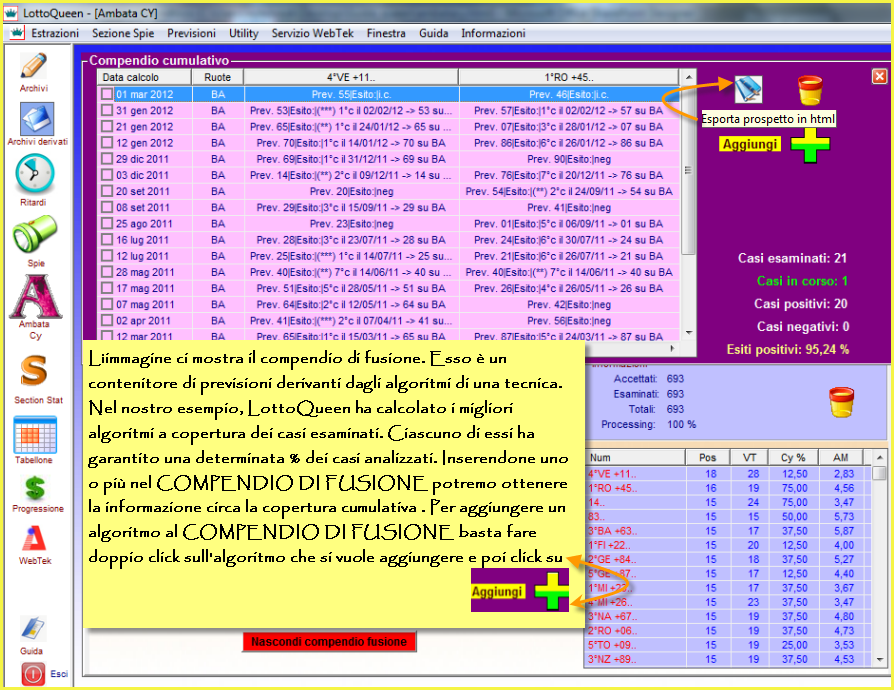The image size is (894, 690).
Task: Click the trash bucket icon in the compendio panel
Action: pos(810,90)
